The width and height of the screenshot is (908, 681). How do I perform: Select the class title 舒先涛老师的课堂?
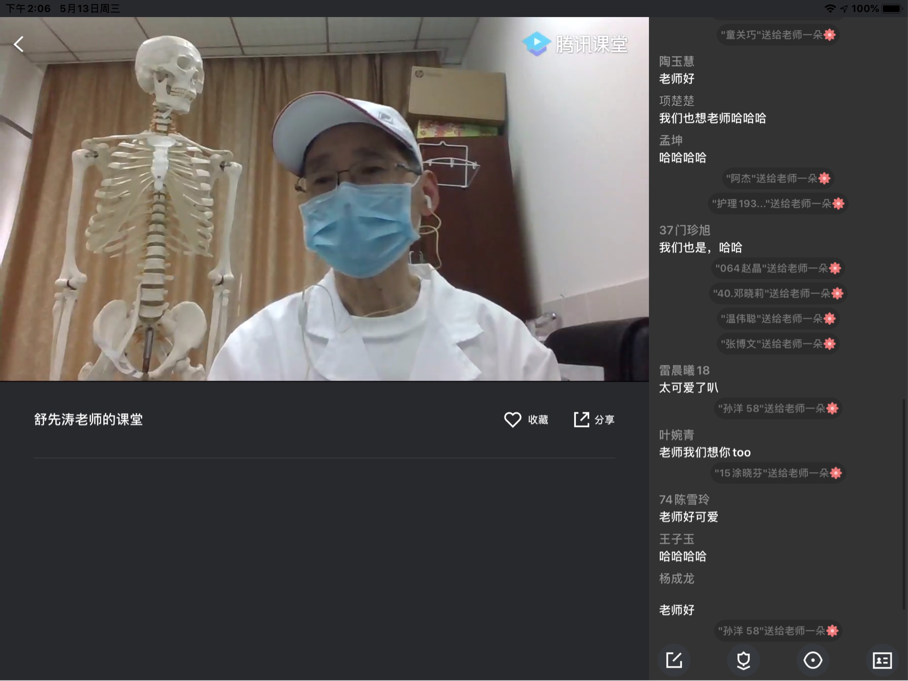[x=88, y=420]
